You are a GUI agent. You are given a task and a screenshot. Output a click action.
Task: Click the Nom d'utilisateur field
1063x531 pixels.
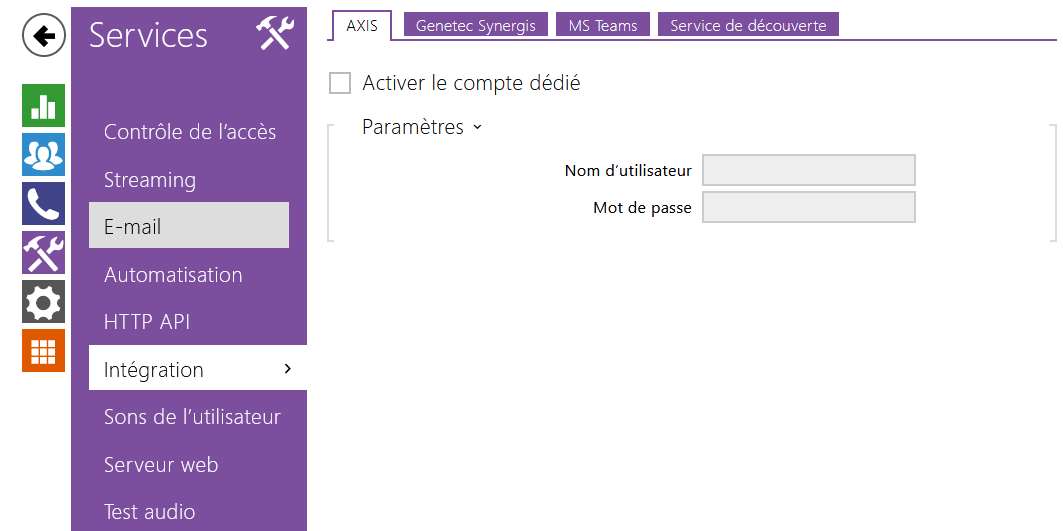click(x=808, y=170)
